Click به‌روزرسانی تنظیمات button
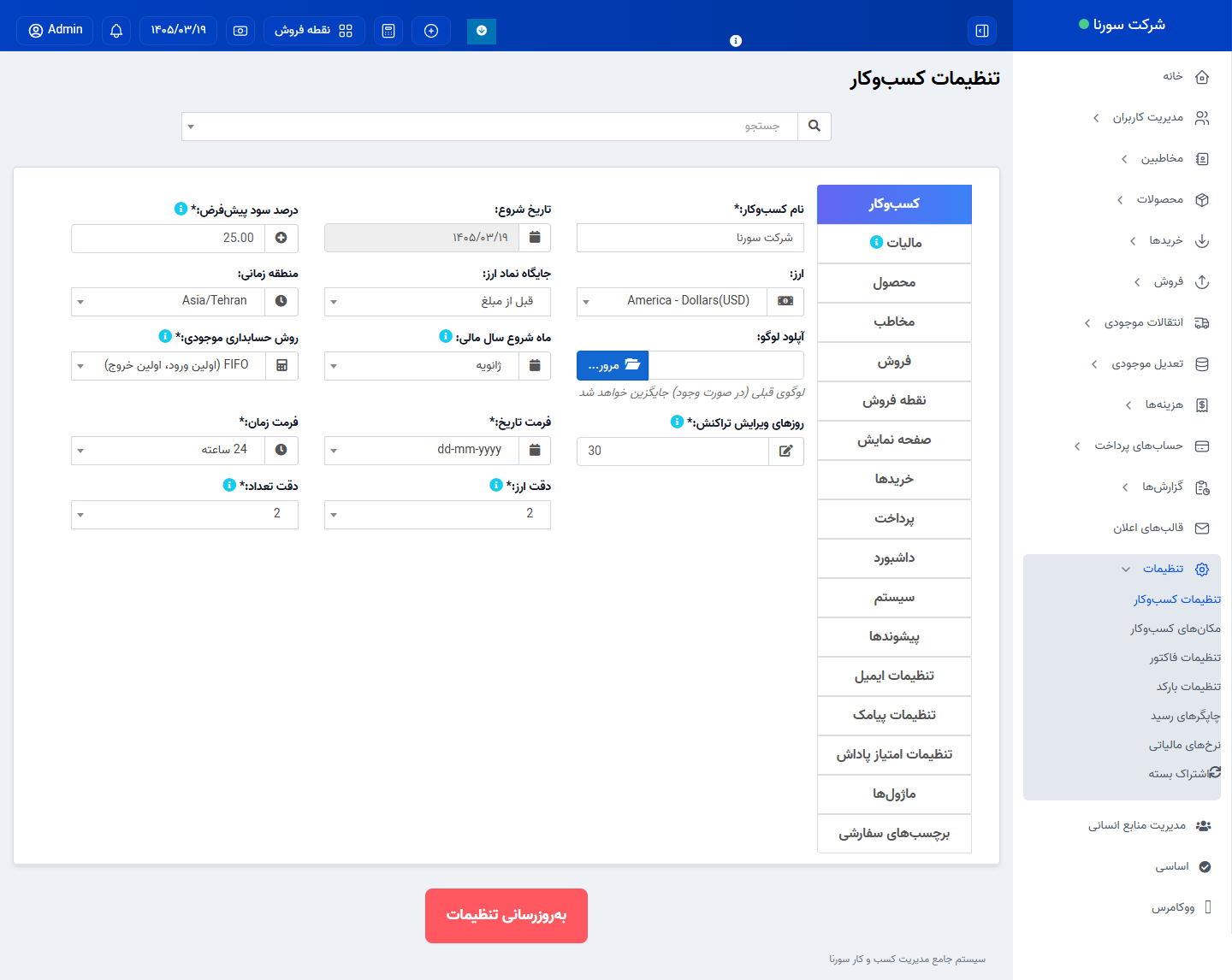1232x980 pixels. pos(506,916)
